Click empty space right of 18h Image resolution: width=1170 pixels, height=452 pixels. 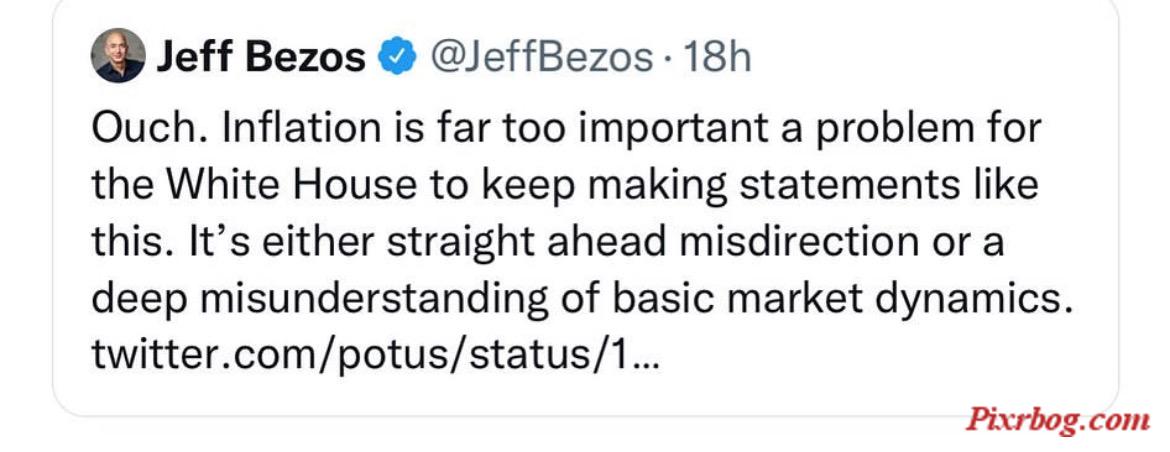pos(933,57)
